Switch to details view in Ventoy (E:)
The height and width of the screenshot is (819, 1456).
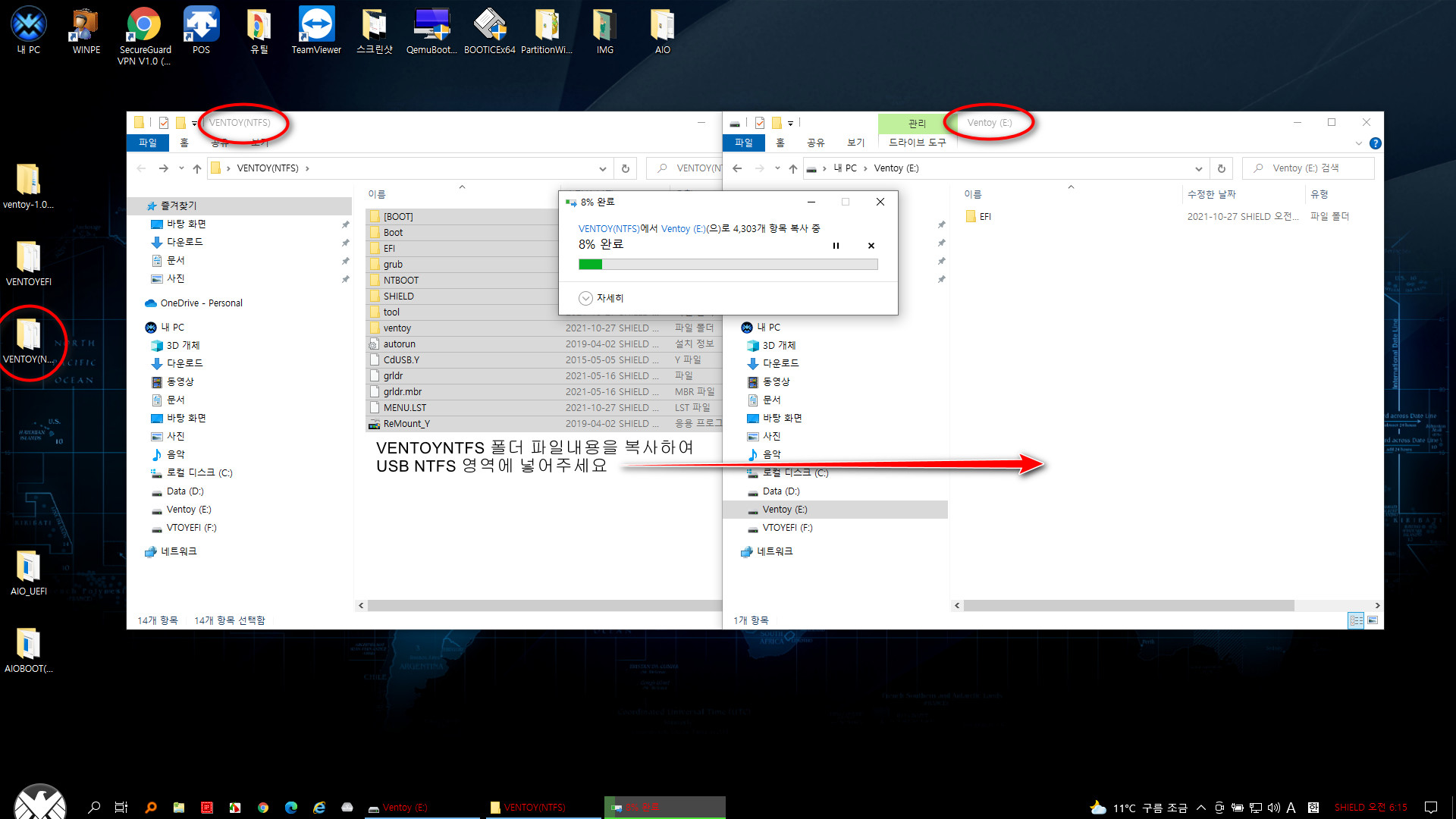[1356, 620]
